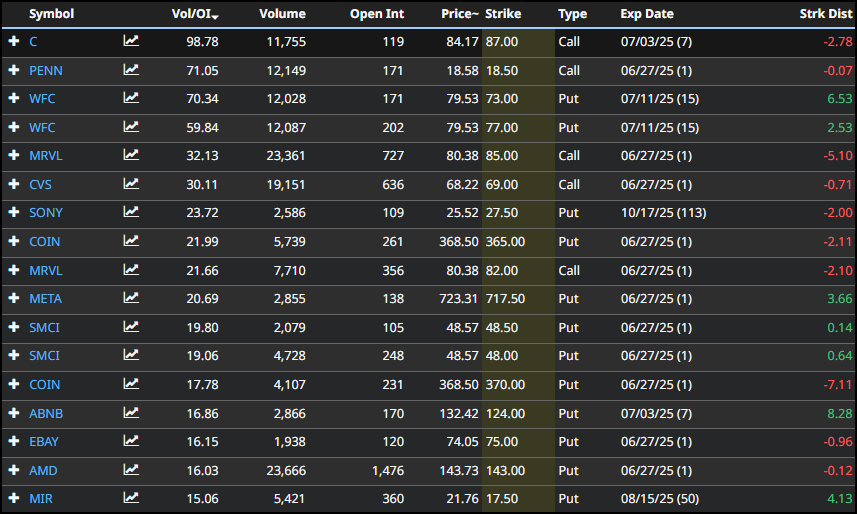Open chart icon for MRVL 82.00 call
Viewport: 857px width, 514px height.
click(x=131, y=270)
